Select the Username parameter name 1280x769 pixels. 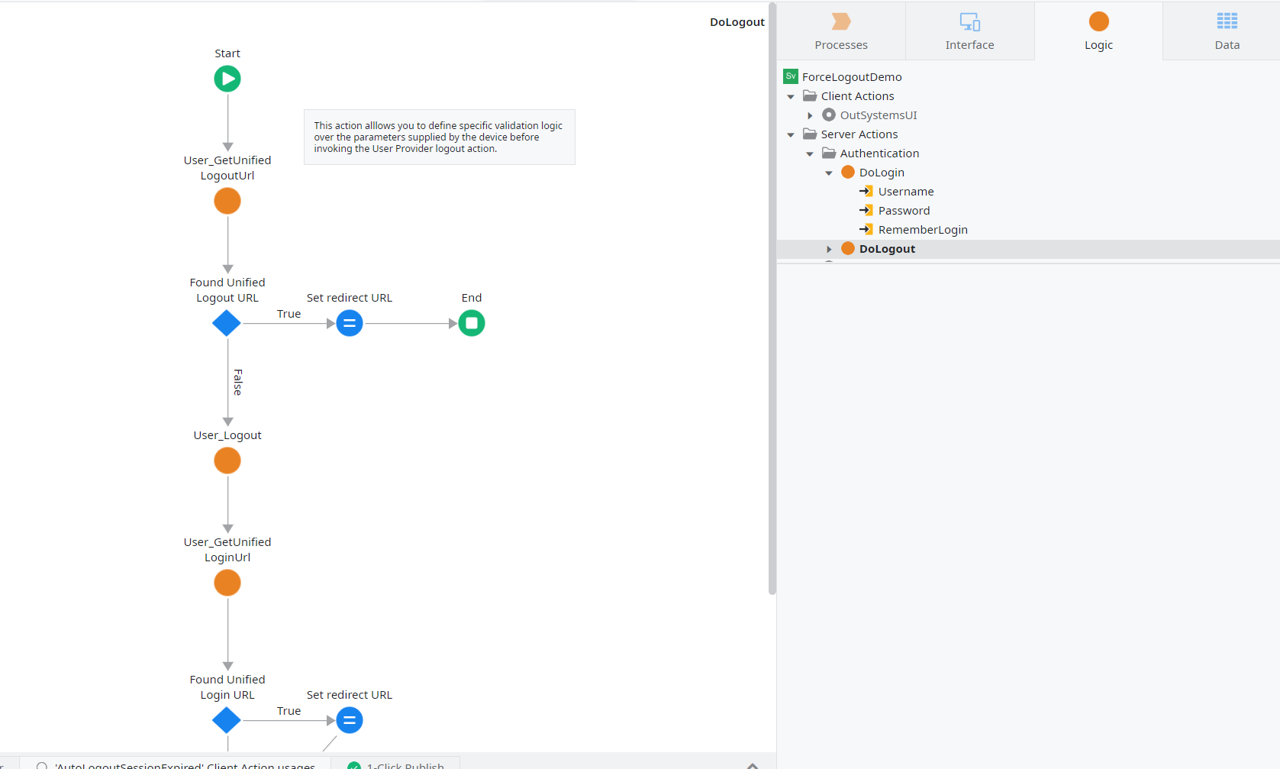click(906, 191)
